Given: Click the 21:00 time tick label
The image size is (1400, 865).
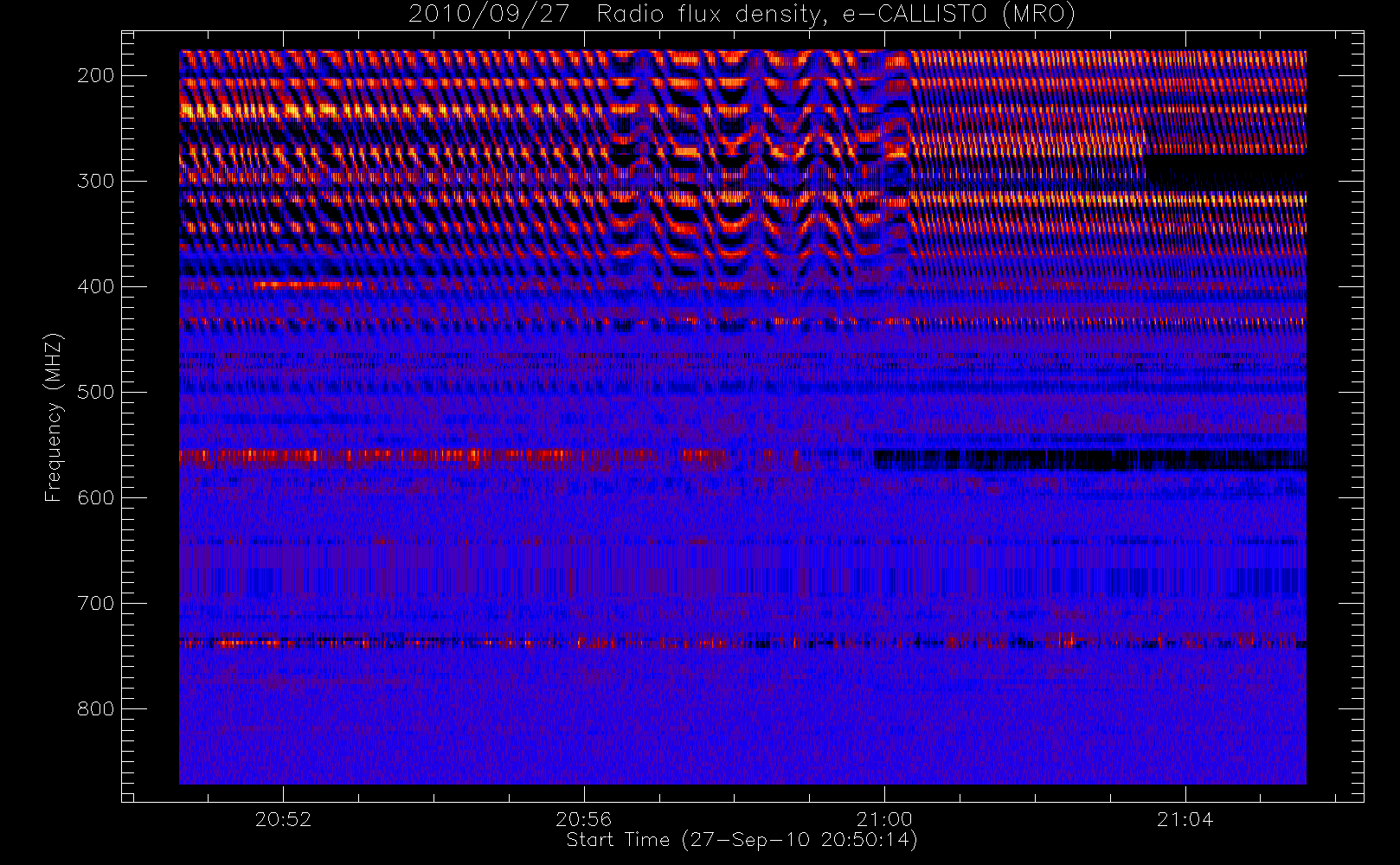Looking at the screenshot, I should coord(884,819).
